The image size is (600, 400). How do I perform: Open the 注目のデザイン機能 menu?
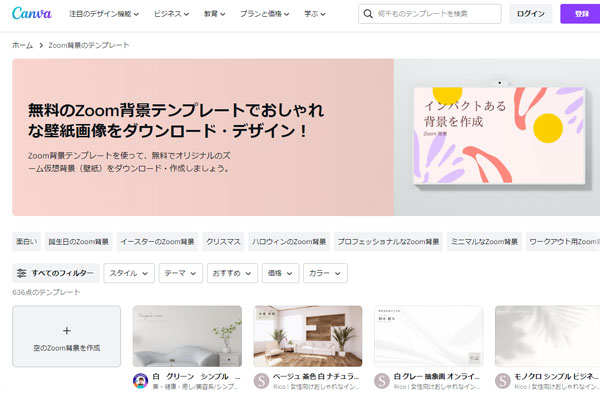(104, 14)
